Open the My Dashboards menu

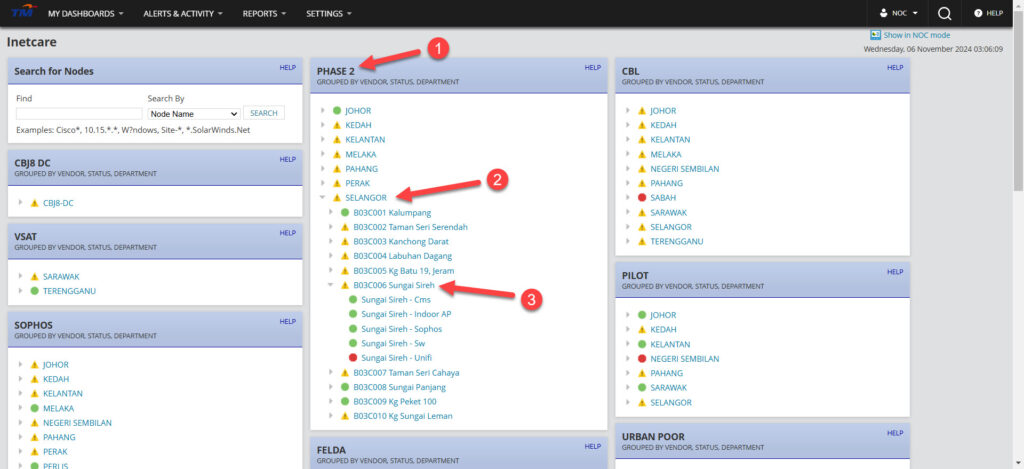click(85, 14)
